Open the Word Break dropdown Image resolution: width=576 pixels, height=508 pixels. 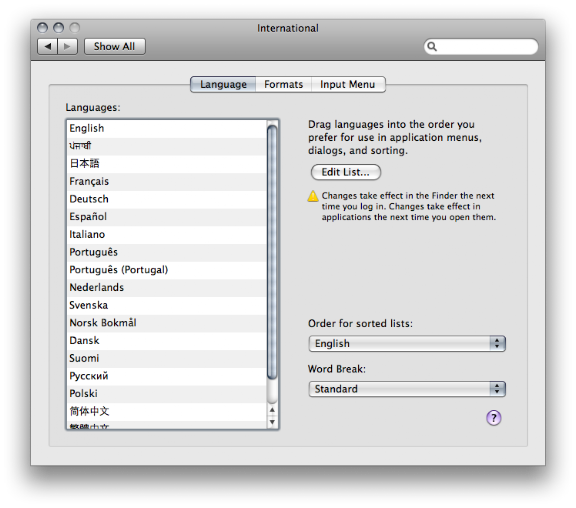pos(407,389)
